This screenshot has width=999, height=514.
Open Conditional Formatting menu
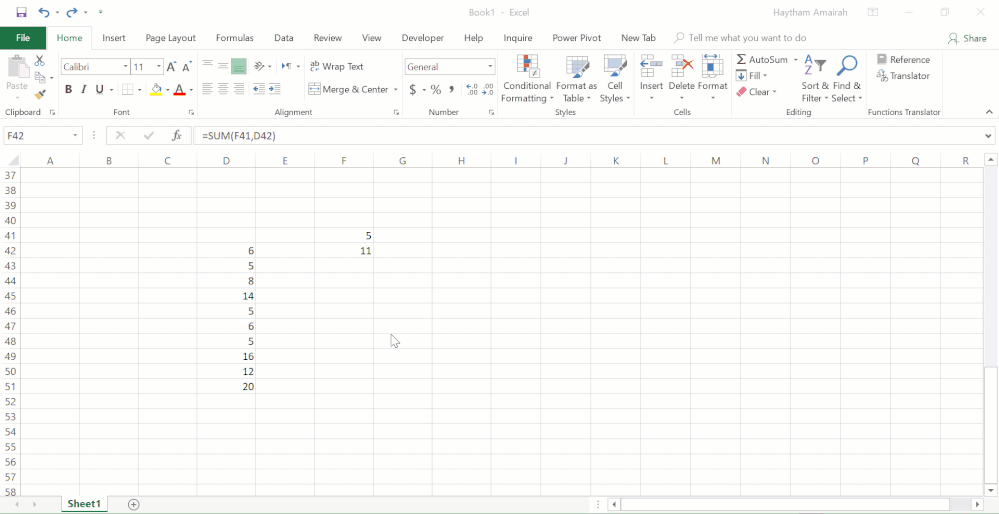click(526, 80)
